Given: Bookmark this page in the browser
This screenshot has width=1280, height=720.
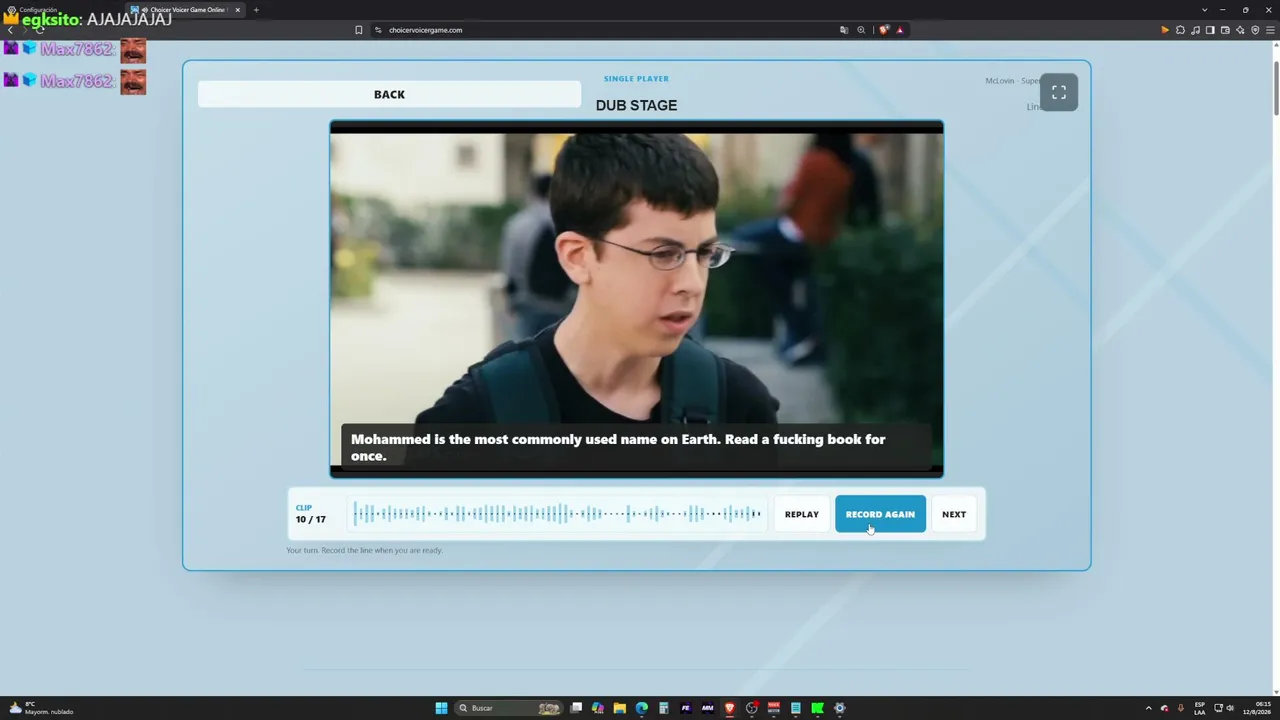Looking at the screenshot, I should coord(359,30).
